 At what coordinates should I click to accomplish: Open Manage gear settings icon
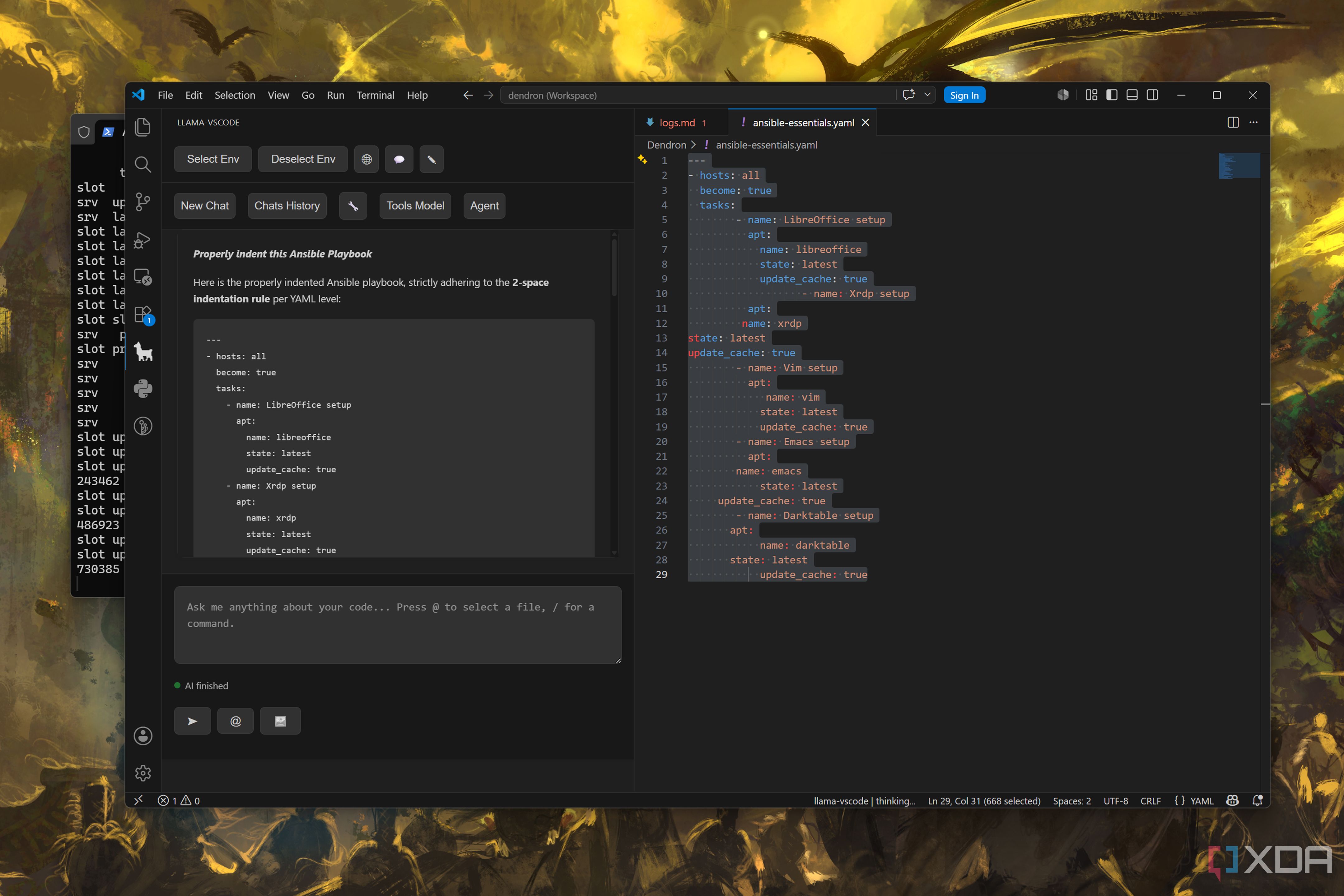[x=143, y=773]
